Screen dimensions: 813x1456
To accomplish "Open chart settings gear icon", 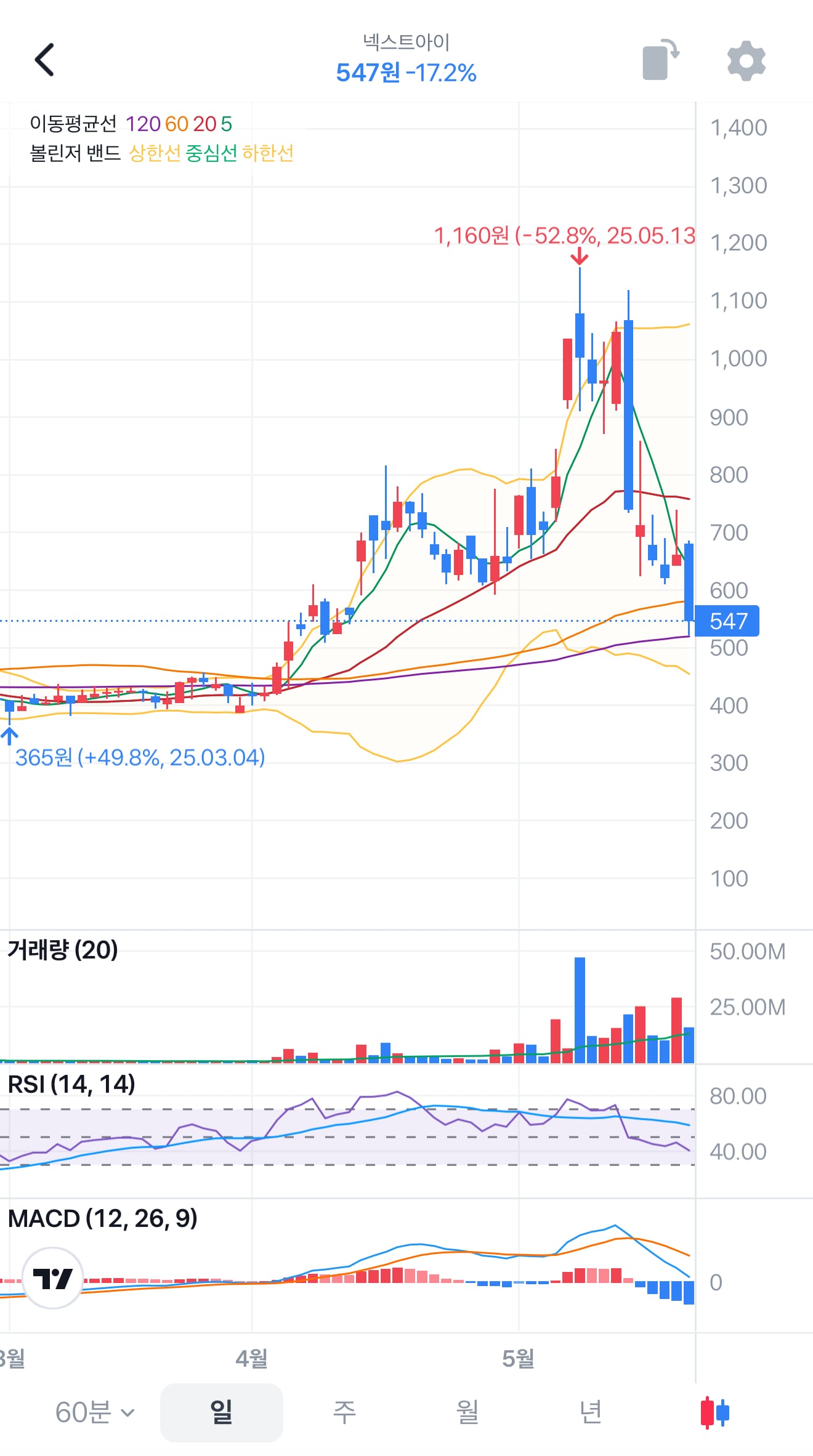I will pos(746,60).
